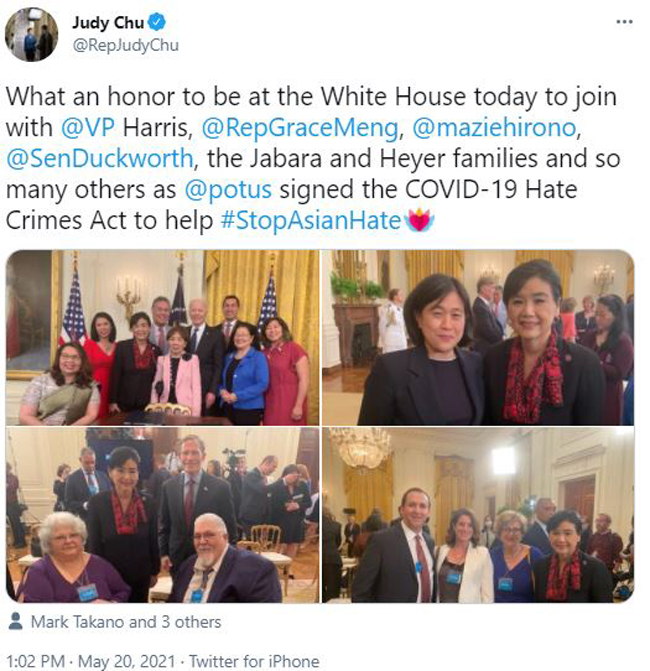The height and width of the screenshot is (671, 650).
Task: Open the photo of two women
Action: (478, 338)
